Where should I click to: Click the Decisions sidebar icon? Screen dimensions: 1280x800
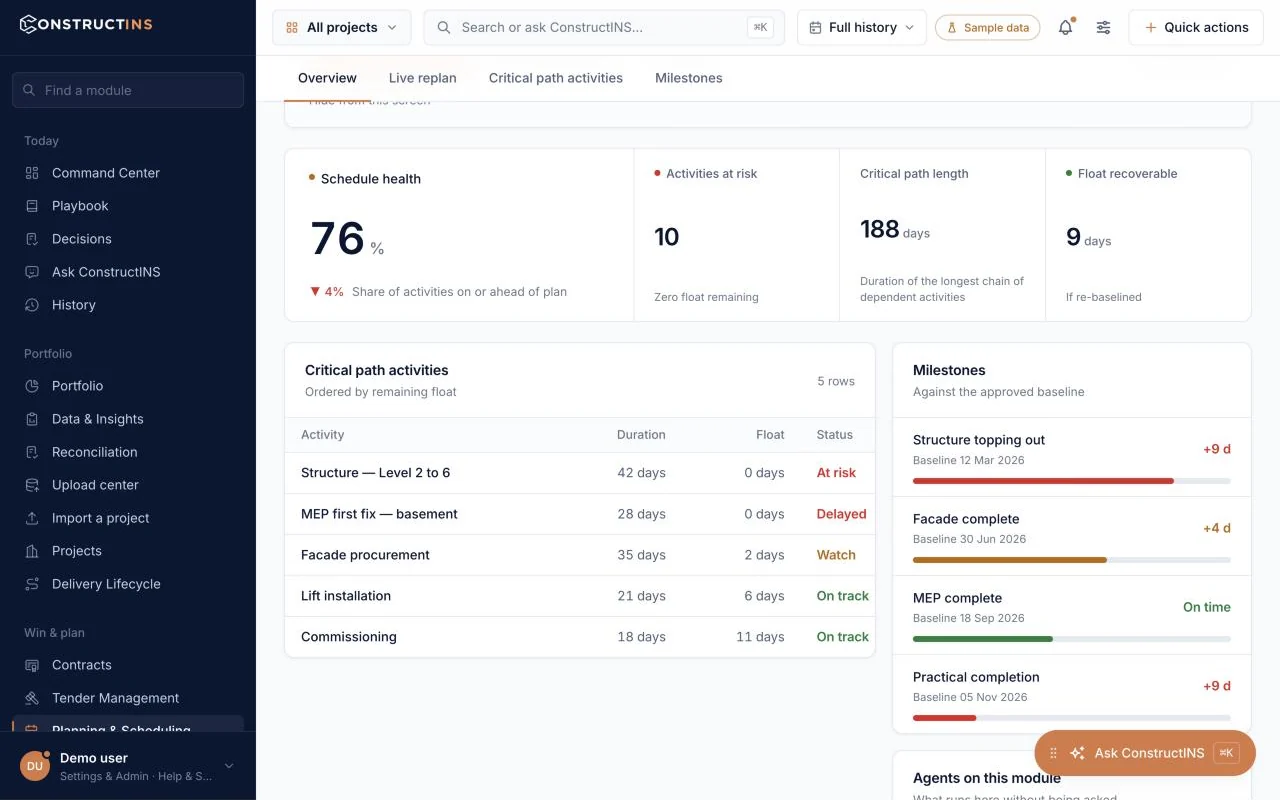click(x=32, y=239)
